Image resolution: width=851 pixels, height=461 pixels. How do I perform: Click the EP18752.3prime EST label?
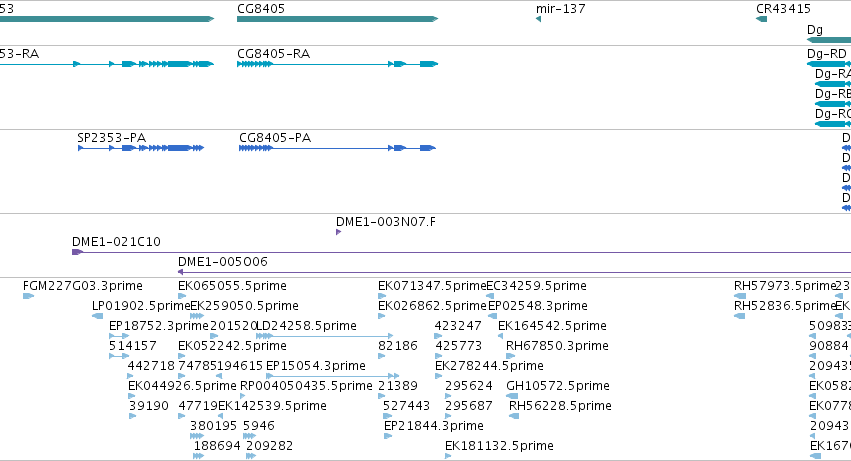[159, 326]
